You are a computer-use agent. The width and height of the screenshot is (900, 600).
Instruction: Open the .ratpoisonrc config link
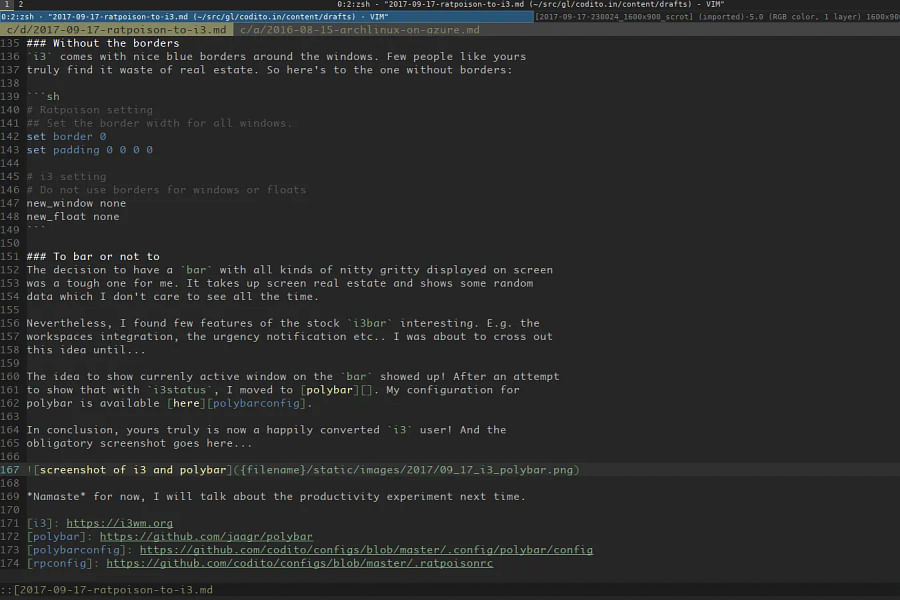pos(299,563)
